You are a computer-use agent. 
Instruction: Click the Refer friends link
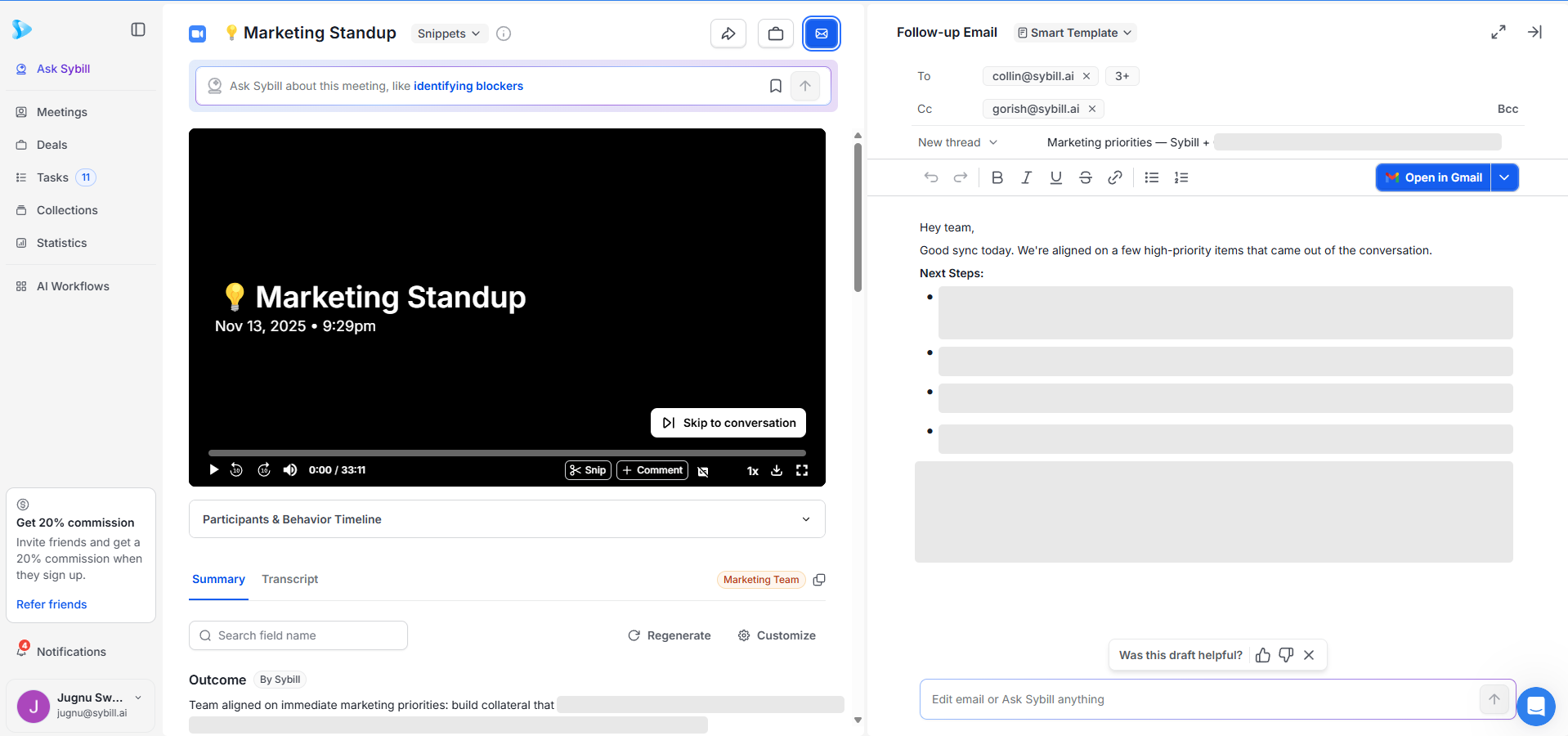(x=52, y=604)
